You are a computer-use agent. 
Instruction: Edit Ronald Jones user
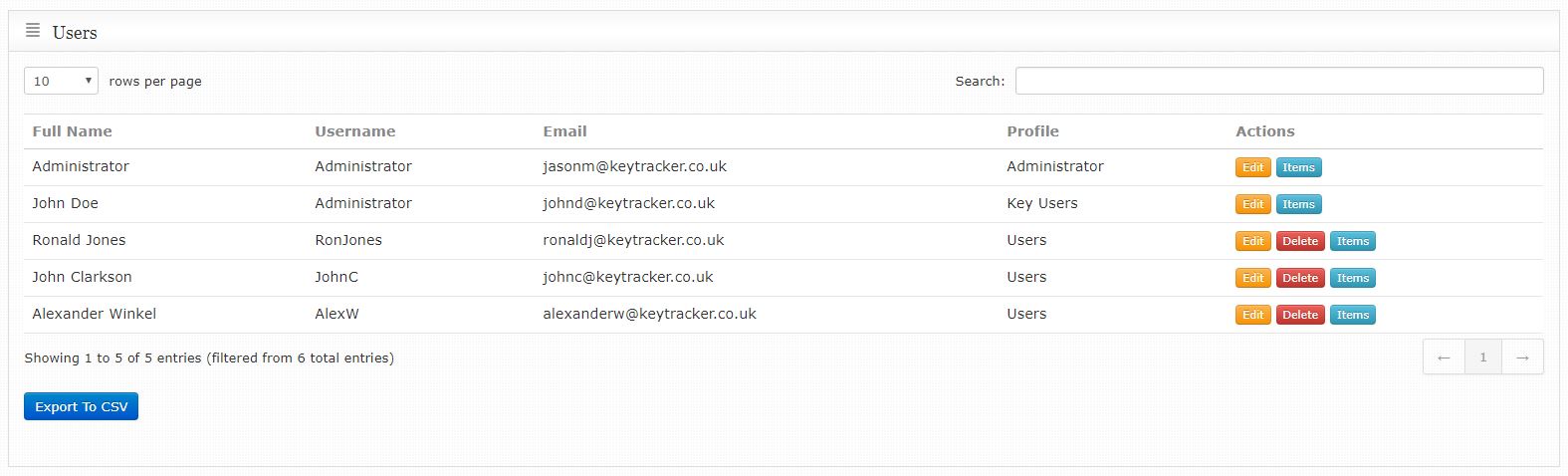tap(1252, 241)
